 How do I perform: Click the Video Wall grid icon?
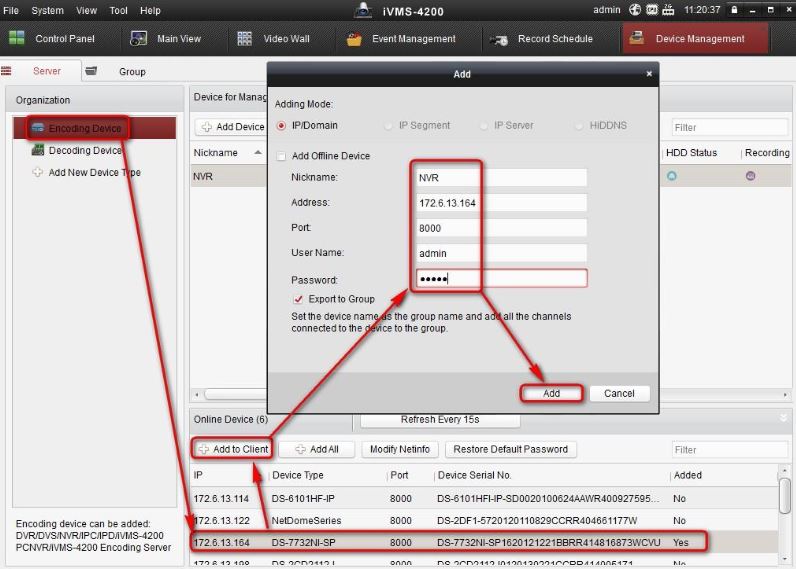[x=244, y=39]
